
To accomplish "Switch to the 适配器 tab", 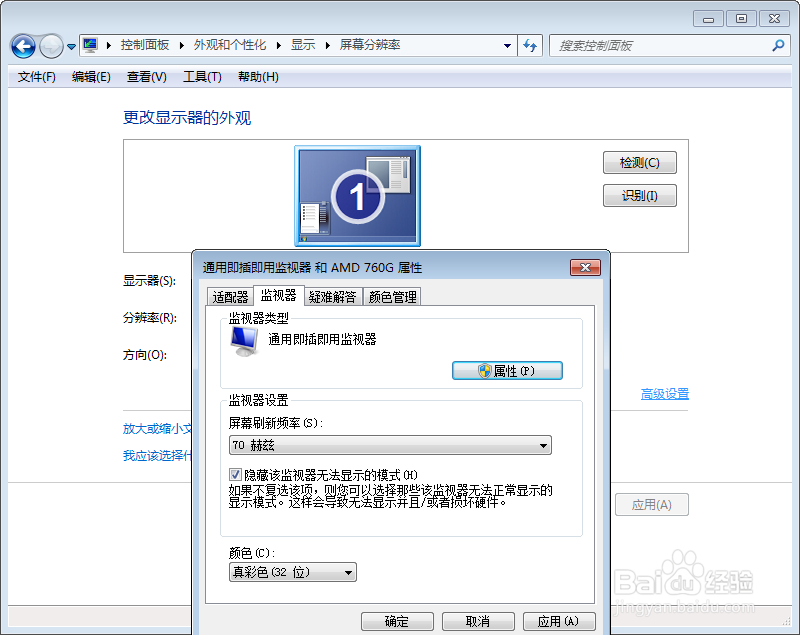I will point(230,297).
